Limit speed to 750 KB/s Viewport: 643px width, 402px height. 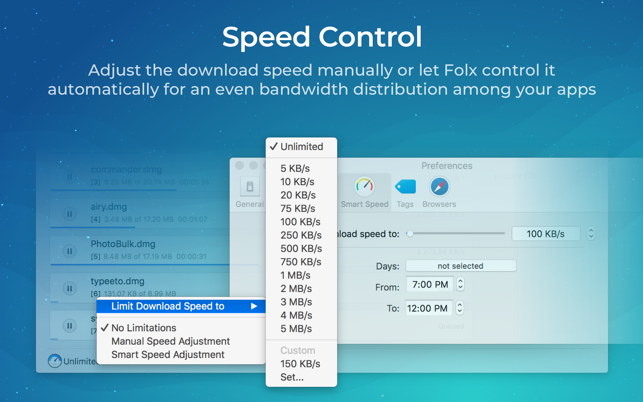301,262
